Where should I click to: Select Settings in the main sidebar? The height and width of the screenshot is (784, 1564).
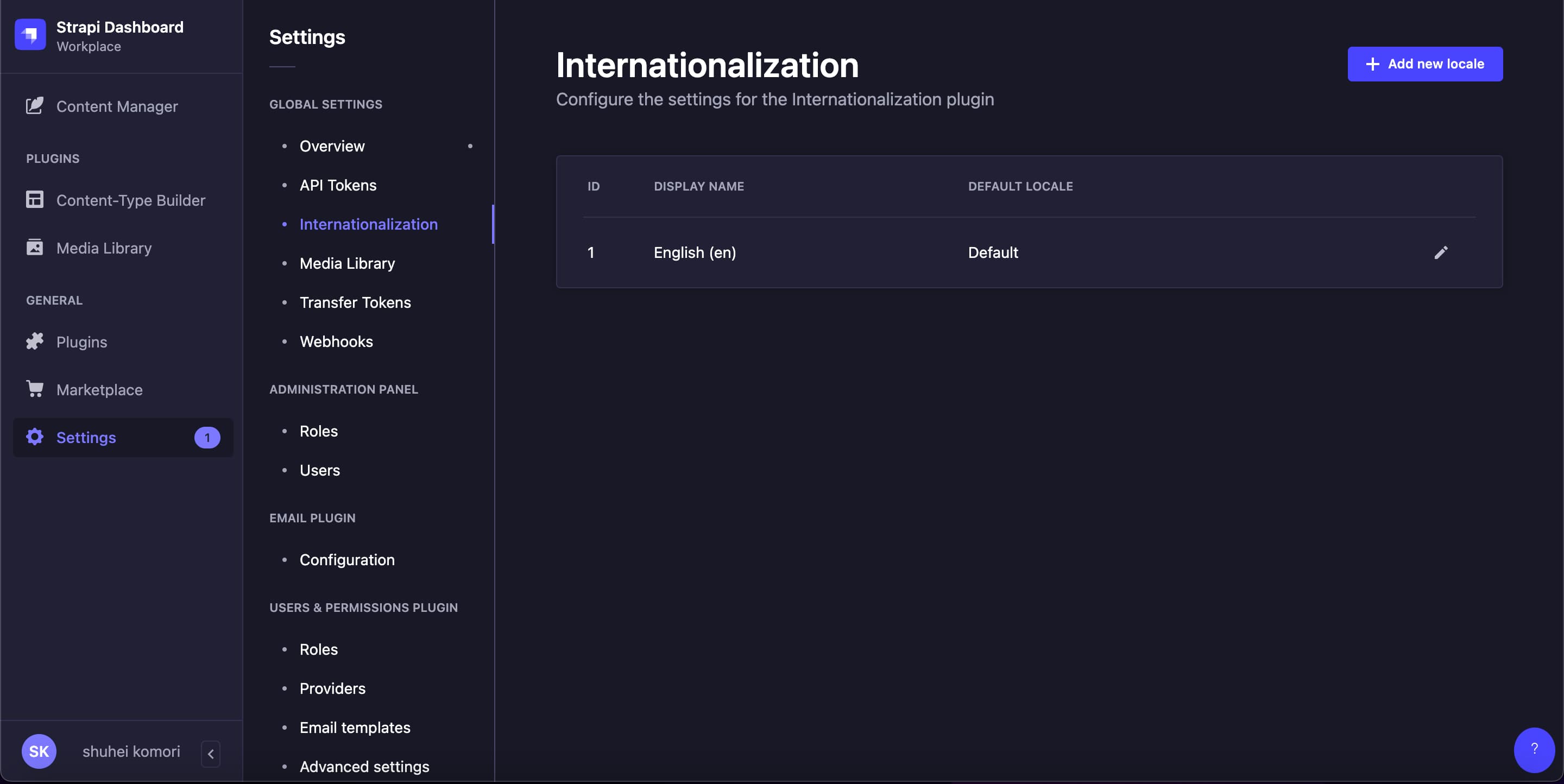click(123, 438)
